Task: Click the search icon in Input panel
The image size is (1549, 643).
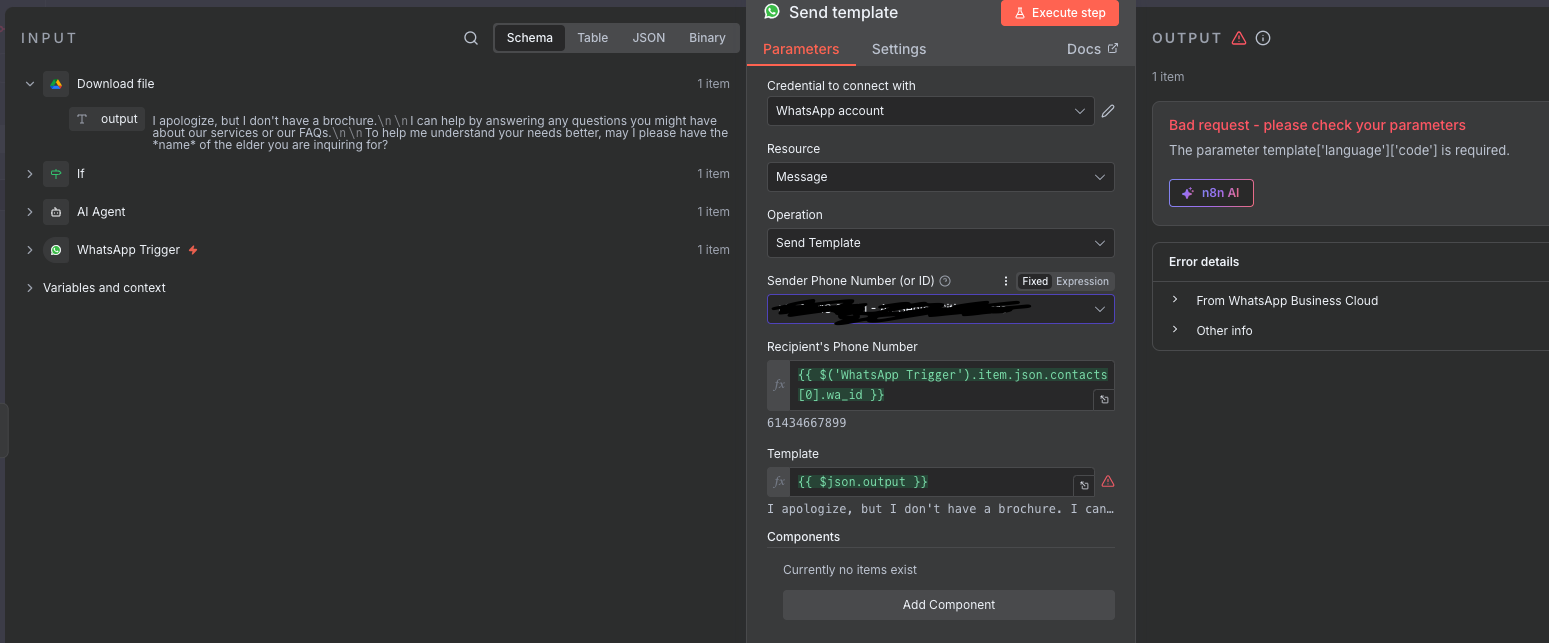Action: tap(471, 38)
